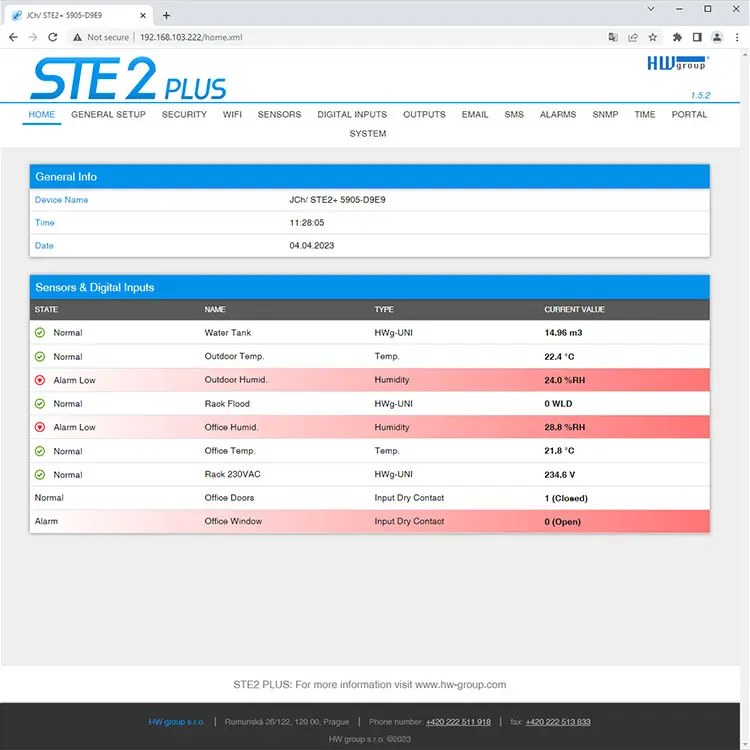
Task: Open the extensions puzzle icon
Action: (677, 37)
